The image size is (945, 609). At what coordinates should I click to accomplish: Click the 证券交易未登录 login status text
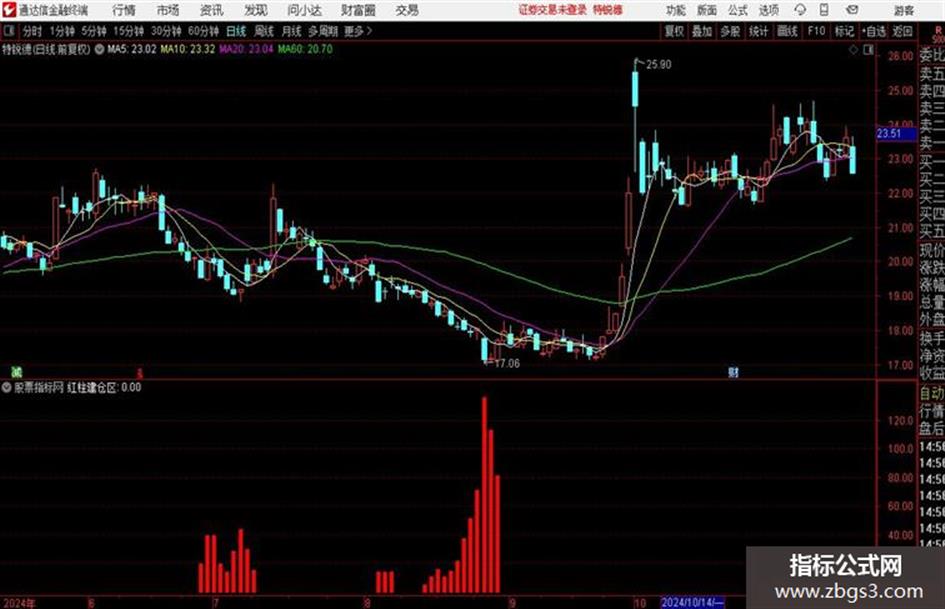[553, 10]
